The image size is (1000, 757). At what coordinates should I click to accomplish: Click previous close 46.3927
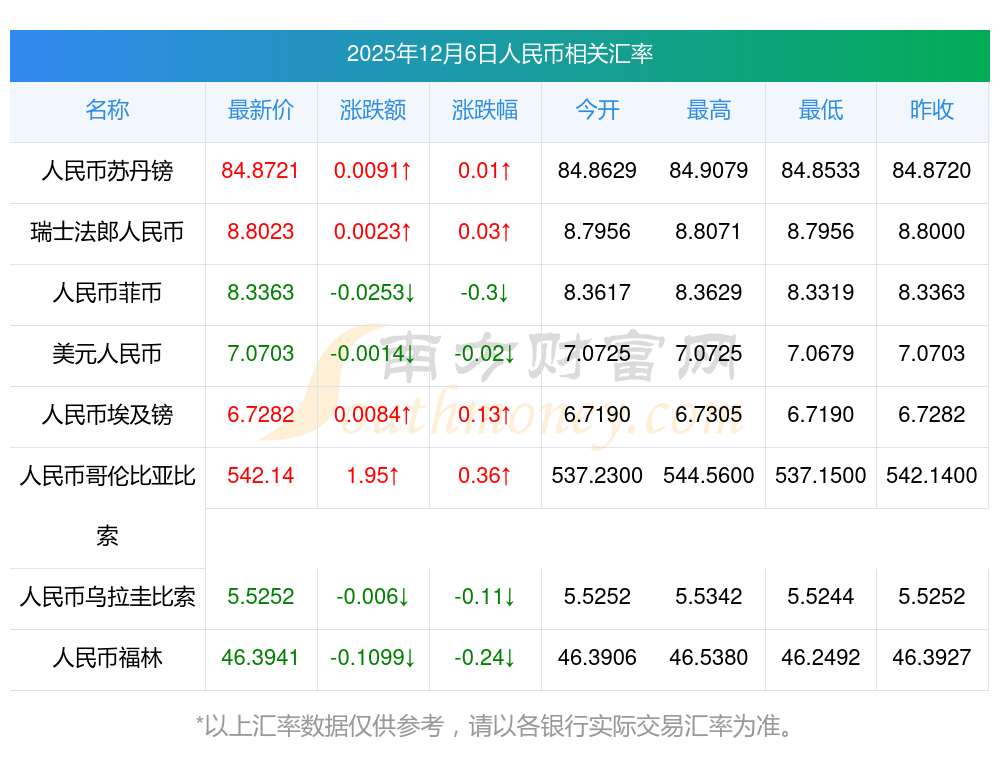point(932,658)
